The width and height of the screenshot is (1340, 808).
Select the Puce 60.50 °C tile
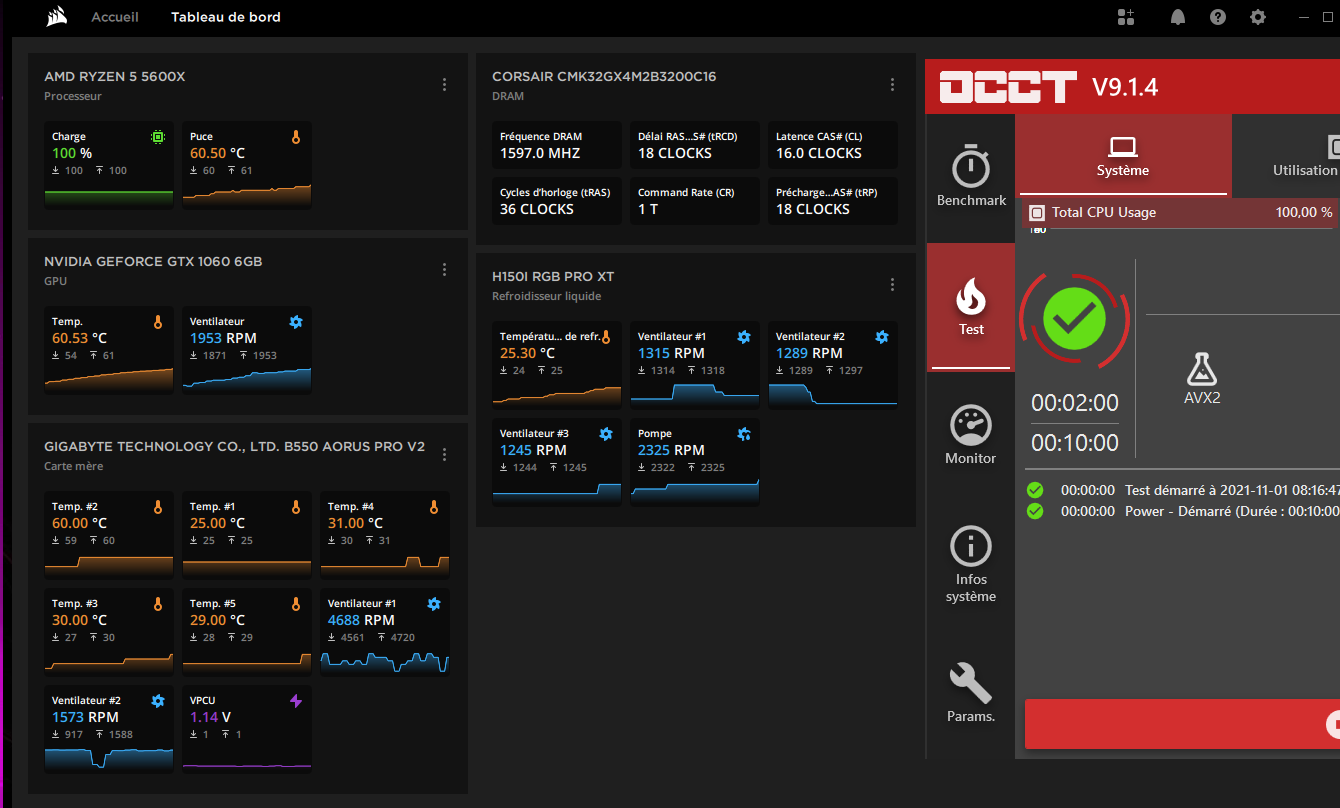[247, 165]
